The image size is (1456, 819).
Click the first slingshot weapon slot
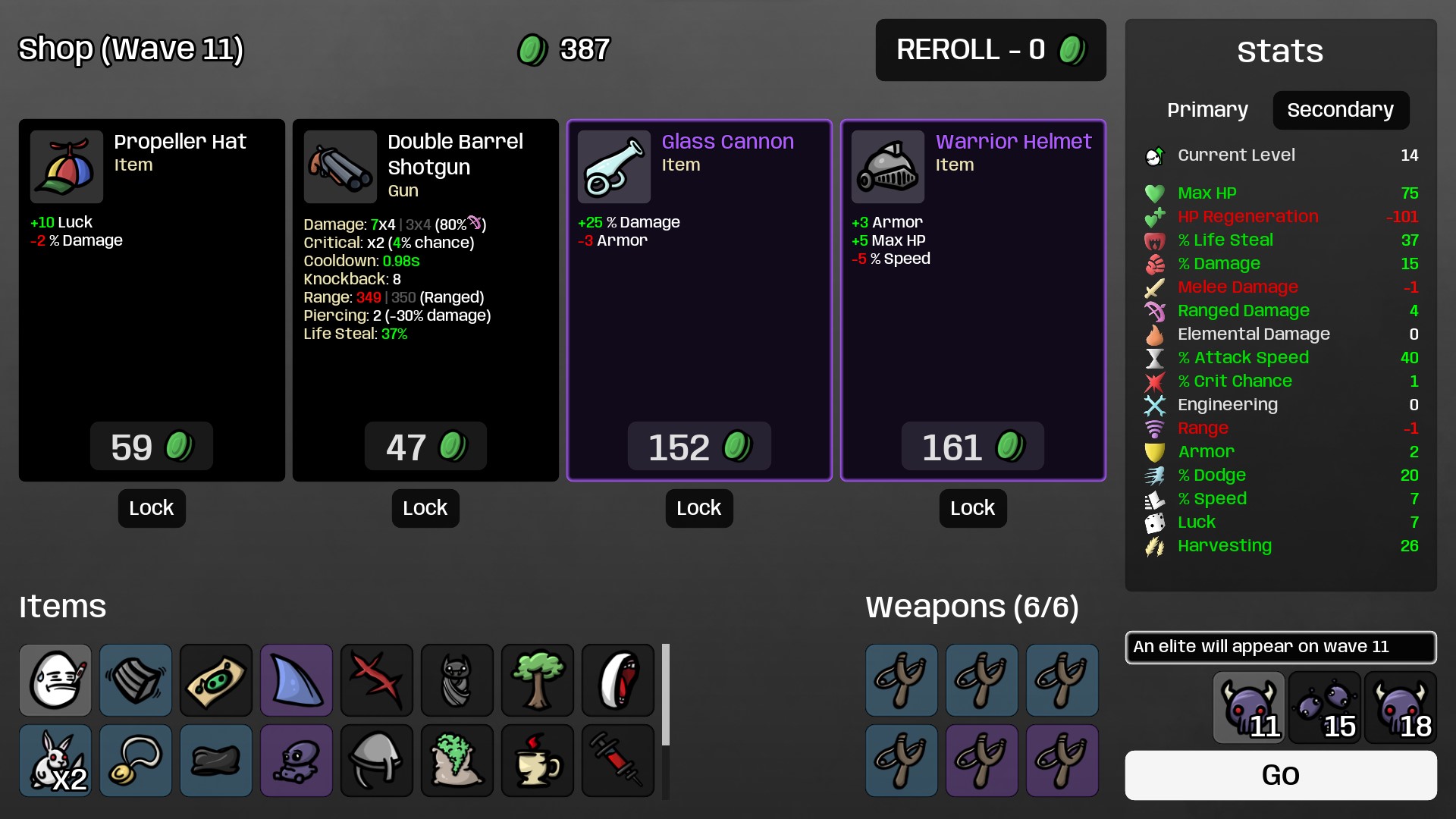coord(902,680)
